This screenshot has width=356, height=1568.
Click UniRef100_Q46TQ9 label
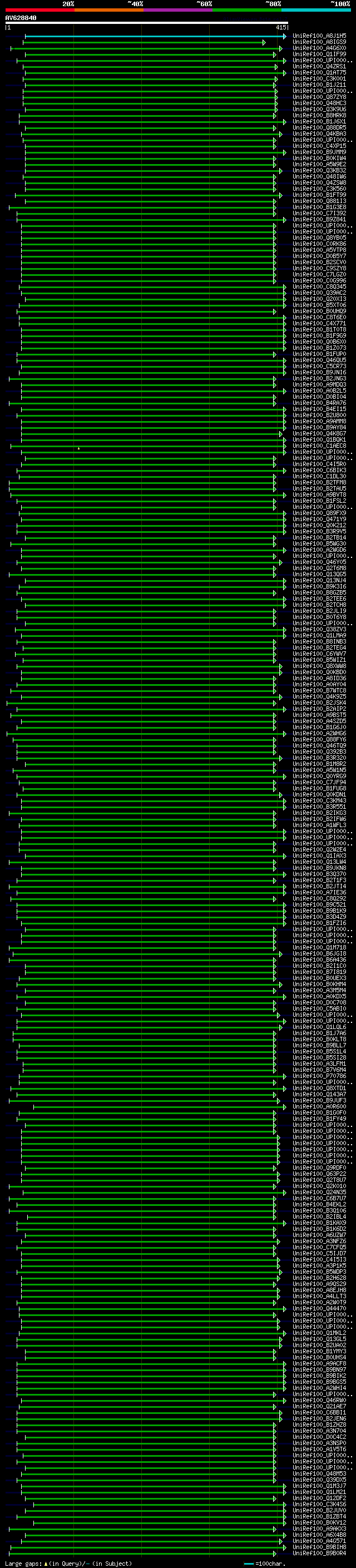(x=319, y=745)
